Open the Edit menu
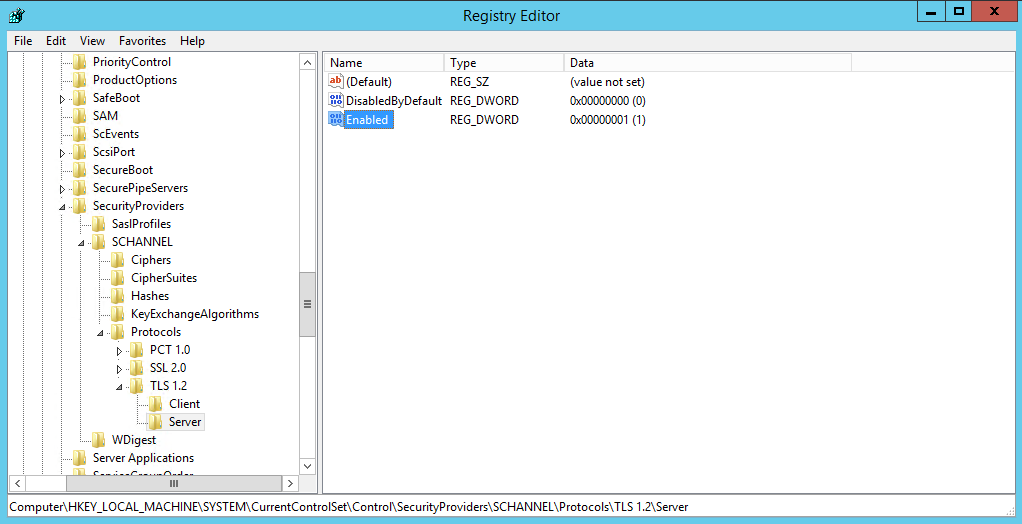This screenshot has width=1022, height=524. [x=56, y=41]
